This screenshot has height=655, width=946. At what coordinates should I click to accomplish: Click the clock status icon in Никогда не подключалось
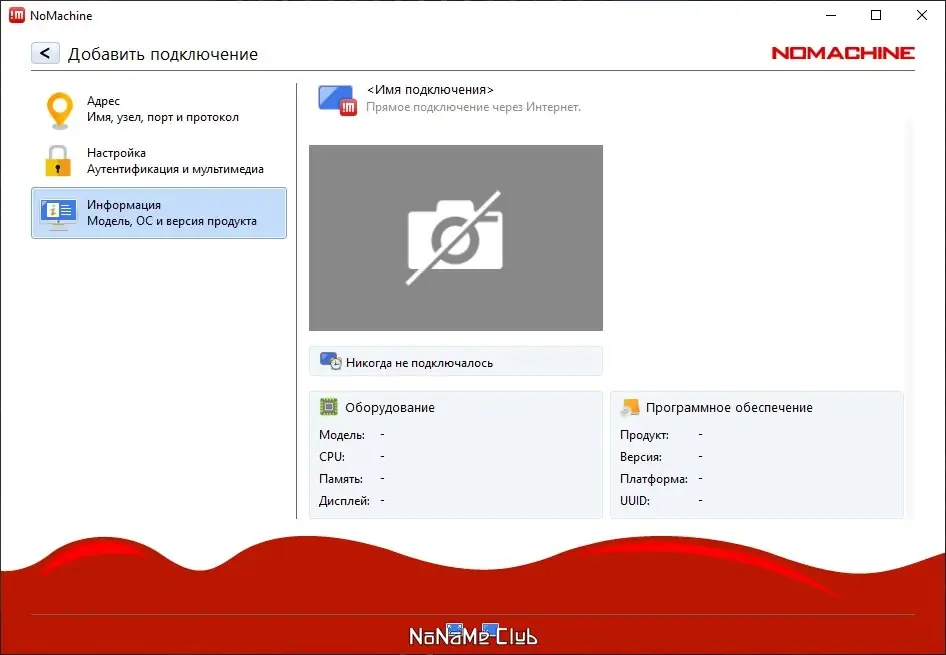click(330, 360)
